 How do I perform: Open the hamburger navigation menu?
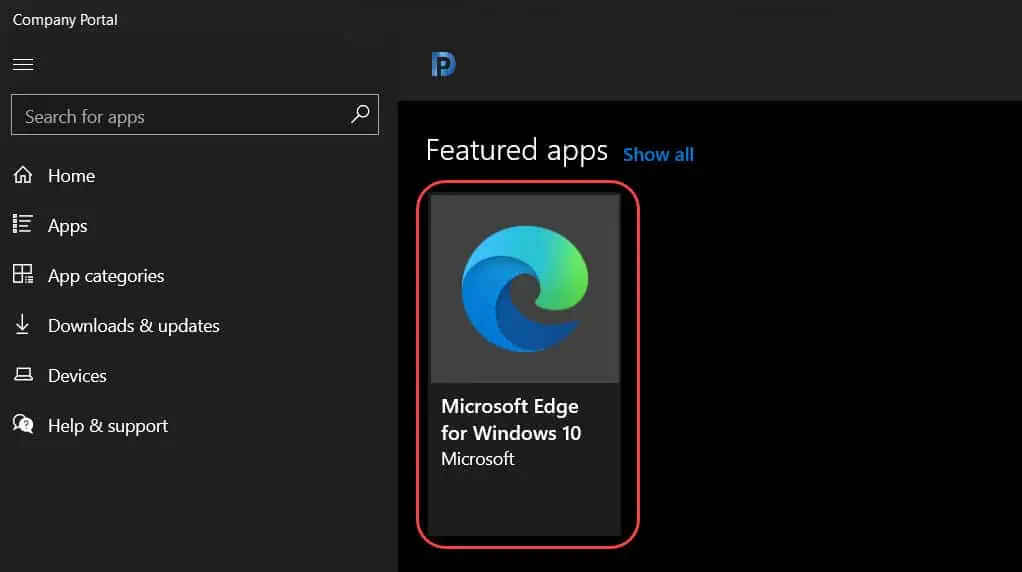point(23,64)
